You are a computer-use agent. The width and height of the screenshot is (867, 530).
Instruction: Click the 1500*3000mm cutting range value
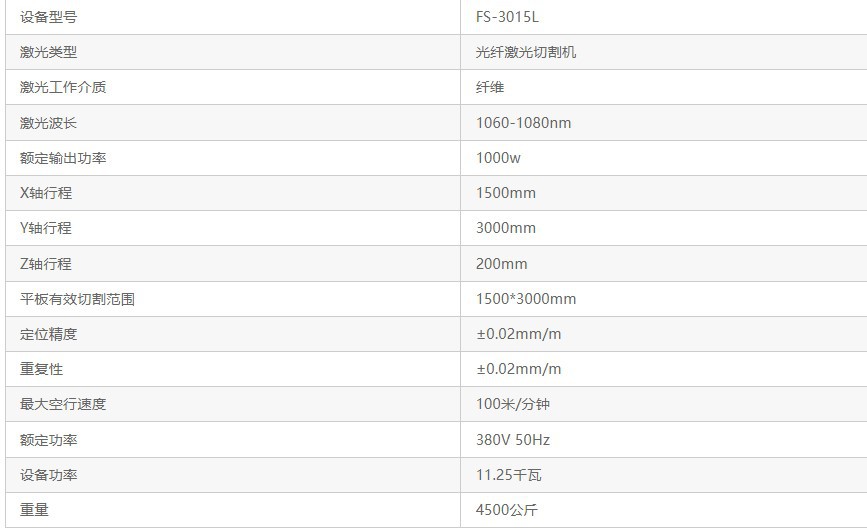[526, 299]
